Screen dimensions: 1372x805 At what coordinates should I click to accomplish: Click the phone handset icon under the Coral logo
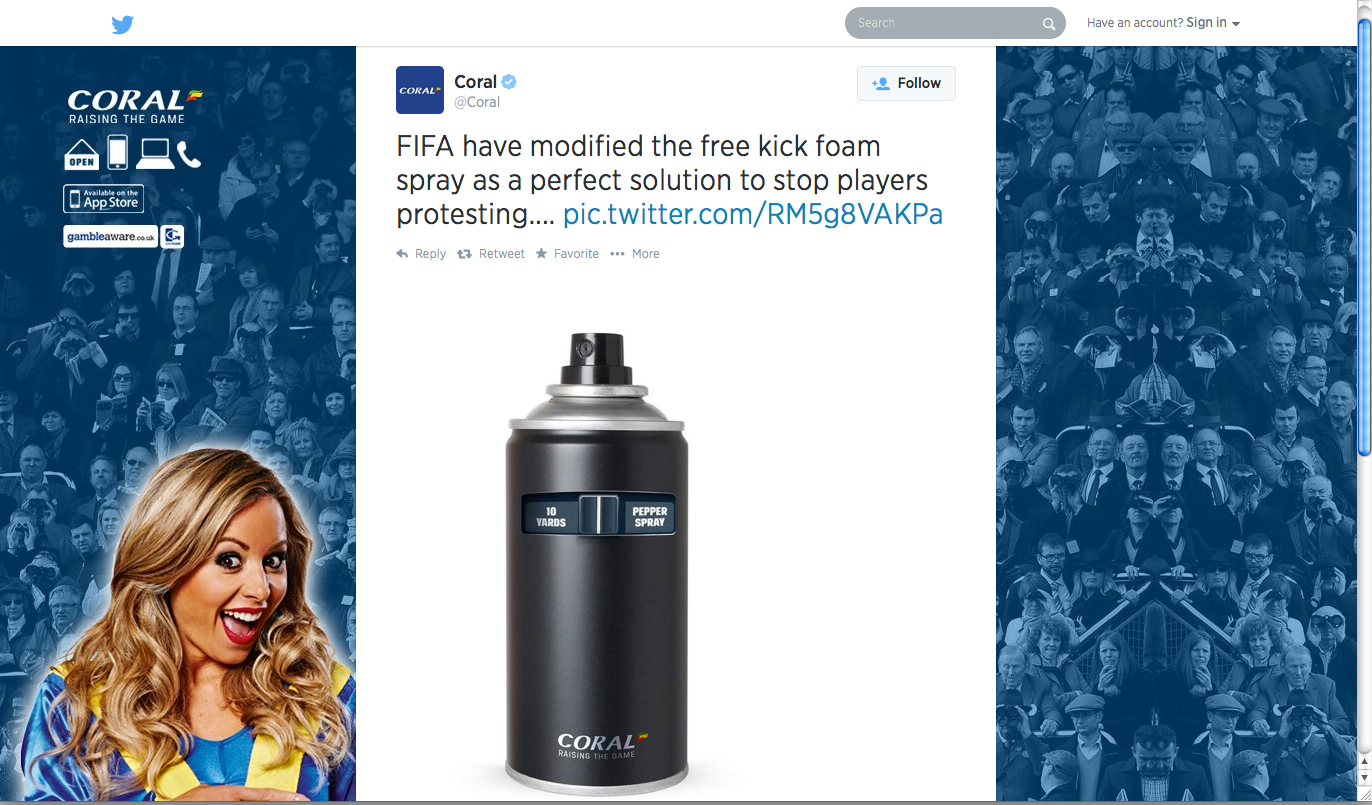tap(189, 153)
